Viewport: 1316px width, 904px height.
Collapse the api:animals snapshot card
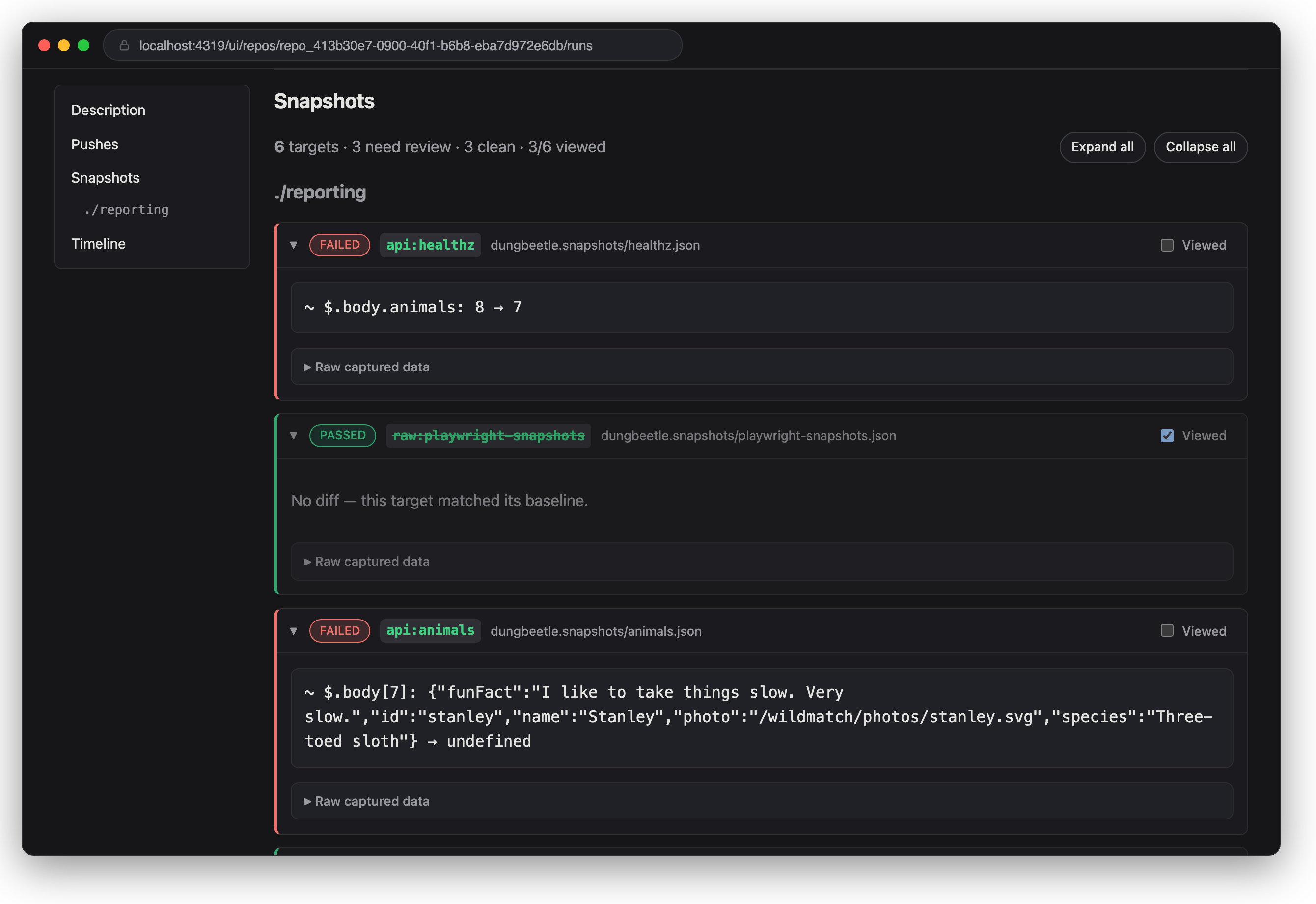coord(293,631)
